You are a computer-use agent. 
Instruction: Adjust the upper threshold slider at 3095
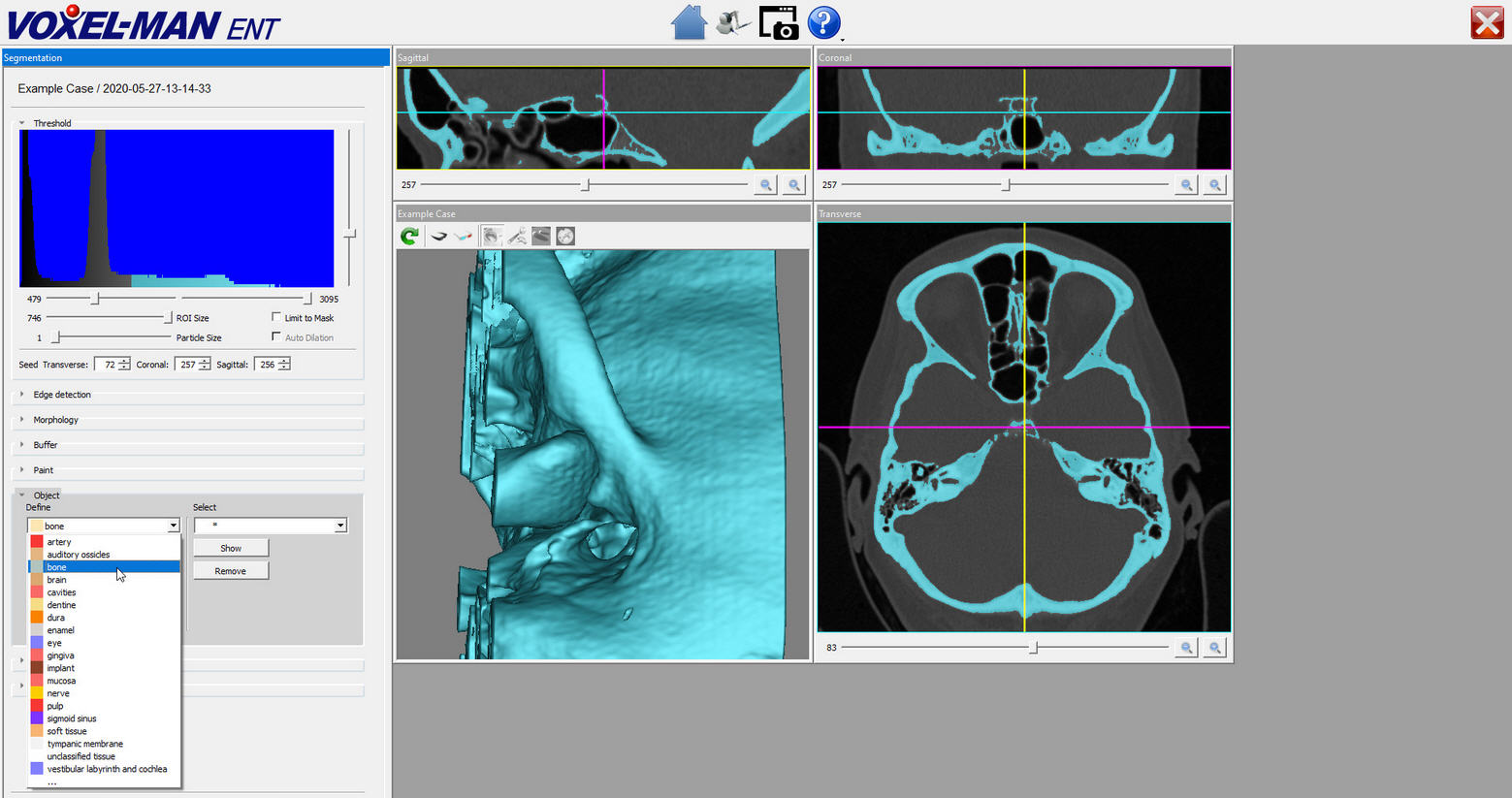[307, 299]
